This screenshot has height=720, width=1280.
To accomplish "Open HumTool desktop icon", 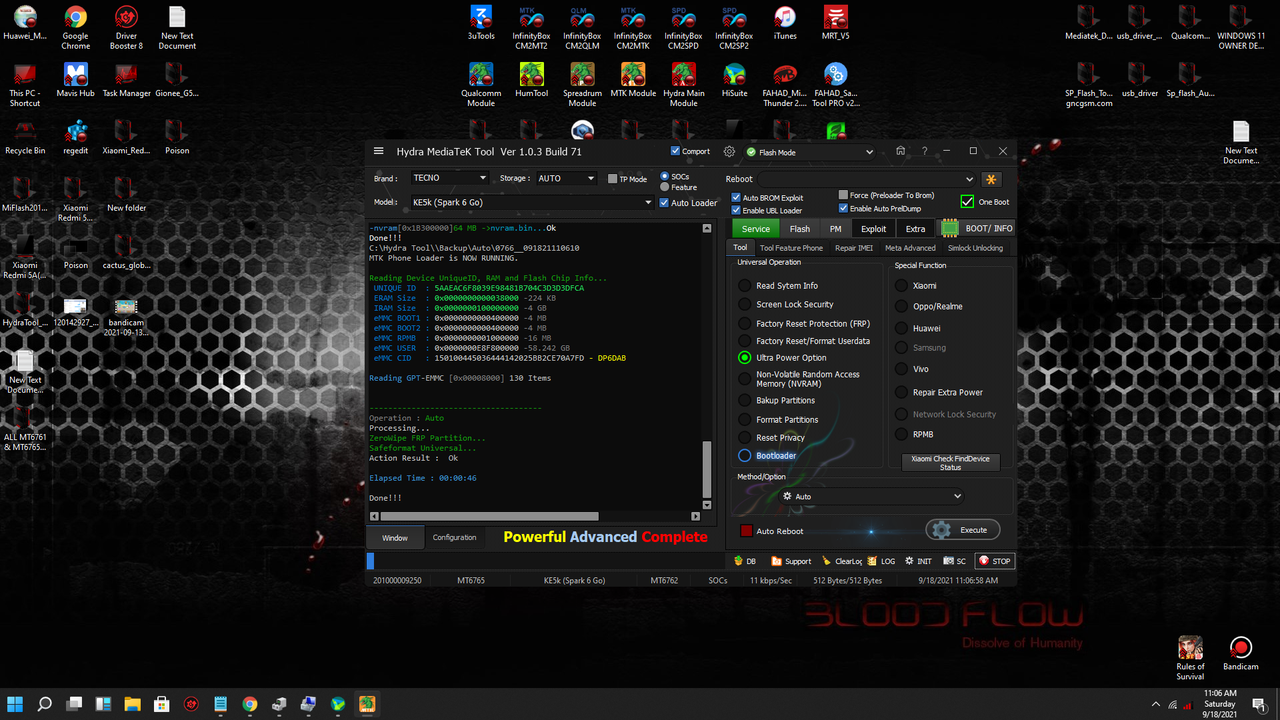I will (x=532, y=80).
